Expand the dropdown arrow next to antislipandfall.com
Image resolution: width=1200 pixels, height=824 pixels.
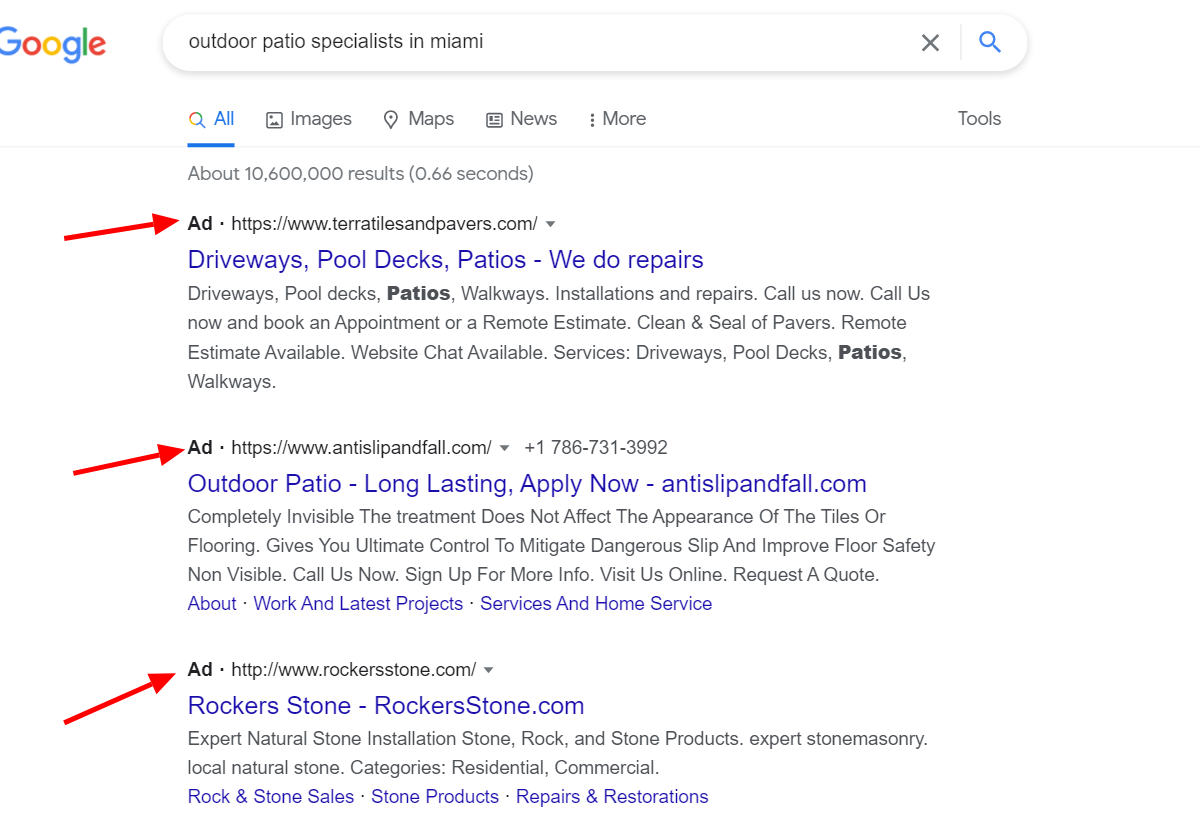pyautogui.click(x=504, y=448)
